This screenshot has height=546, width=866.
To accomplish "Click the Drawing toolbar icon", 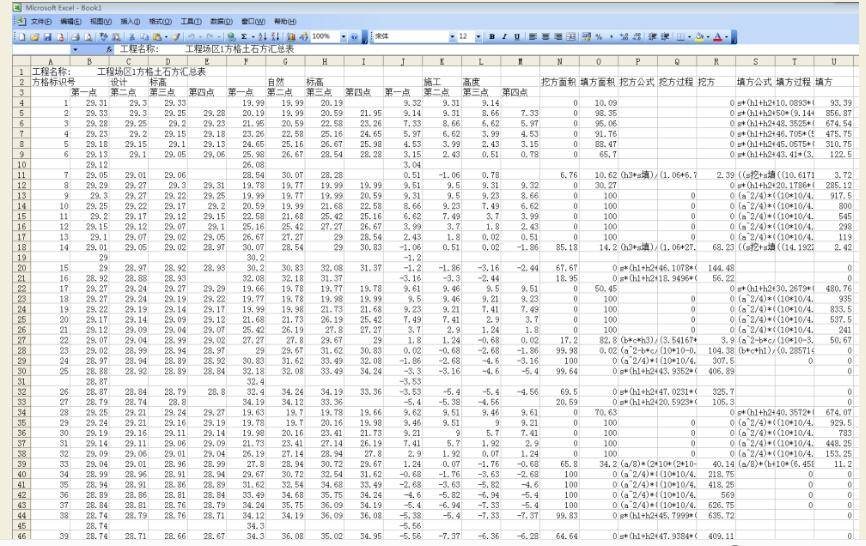I will pyautogui.click(x=304, y=37).
